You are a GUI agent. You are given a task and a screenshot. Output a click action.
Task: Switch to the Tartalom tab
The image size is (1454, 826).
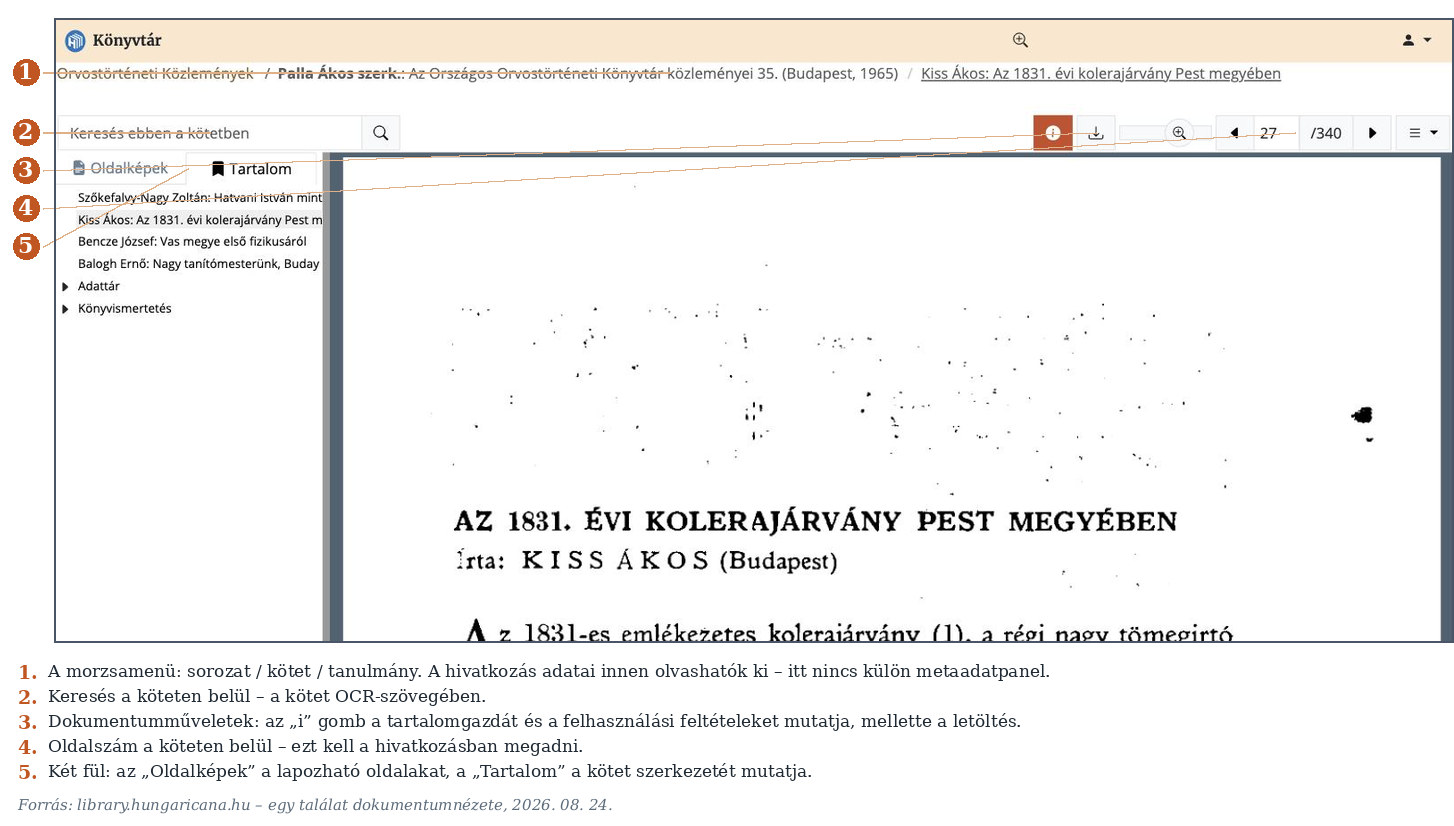[x=251, y=169]
